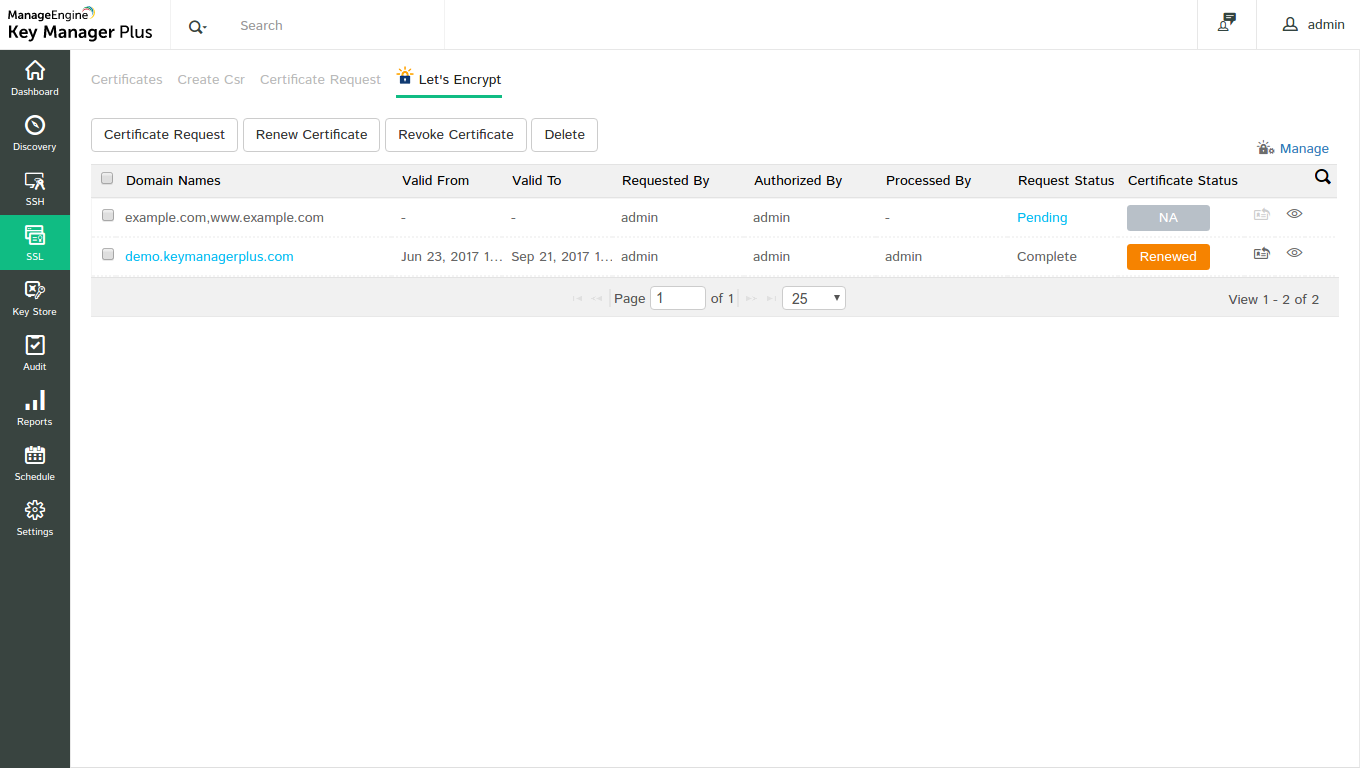Click the admin user profile icon
1360x768 pixels.
point(1290,24)
